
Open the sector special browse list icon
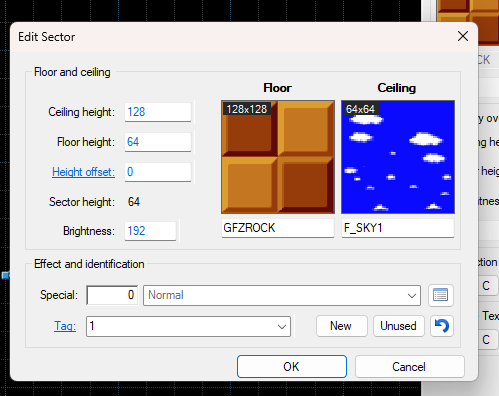tap(441, 295)
